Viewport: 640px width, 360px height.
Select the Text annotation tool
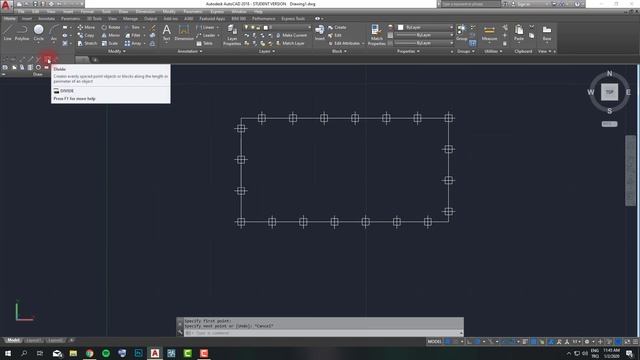coord(167,32)
